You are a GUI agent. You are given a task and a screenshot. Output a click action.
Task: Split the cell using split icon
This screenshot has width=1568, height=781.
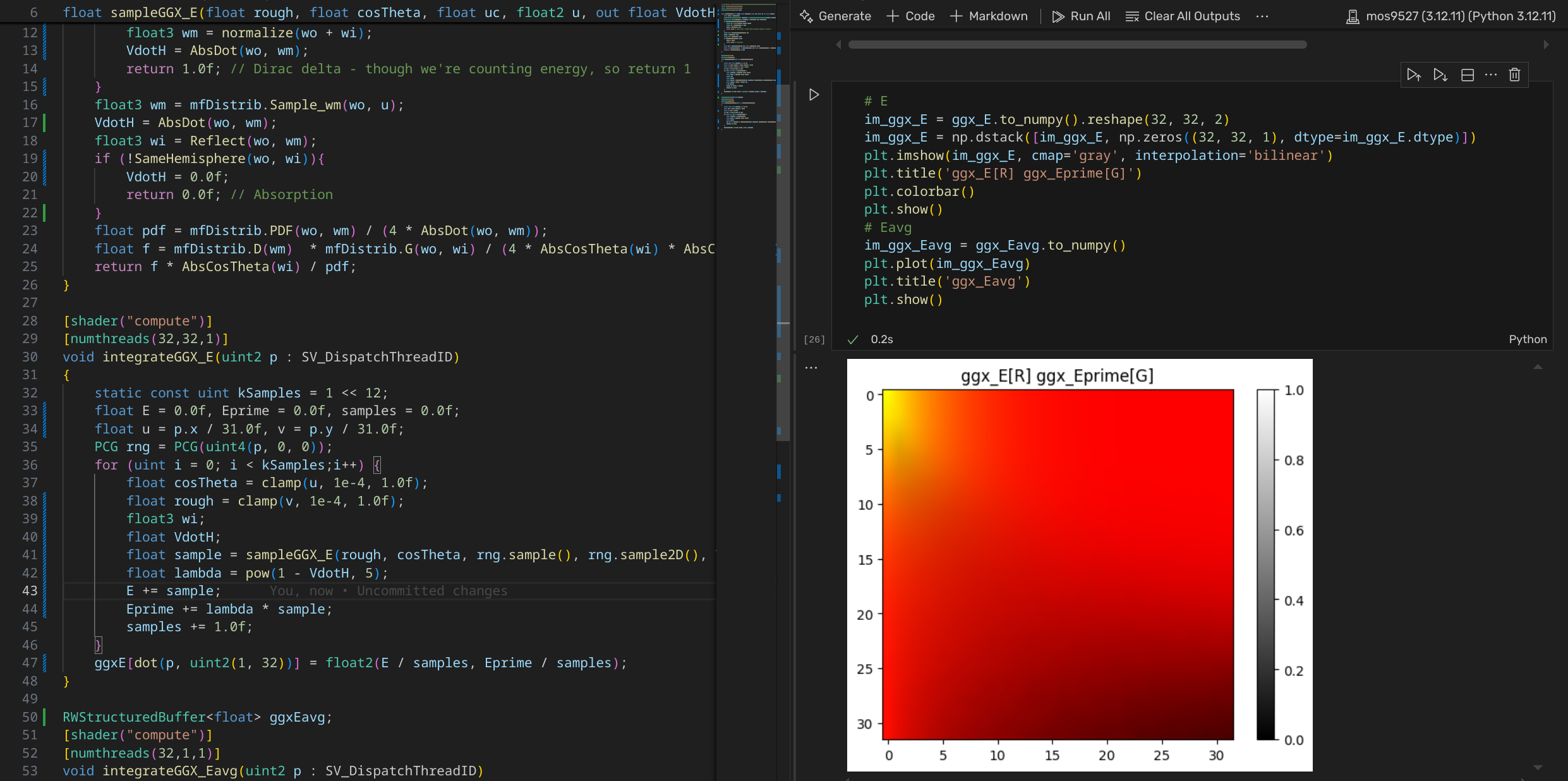click(x=1467, y=75)
